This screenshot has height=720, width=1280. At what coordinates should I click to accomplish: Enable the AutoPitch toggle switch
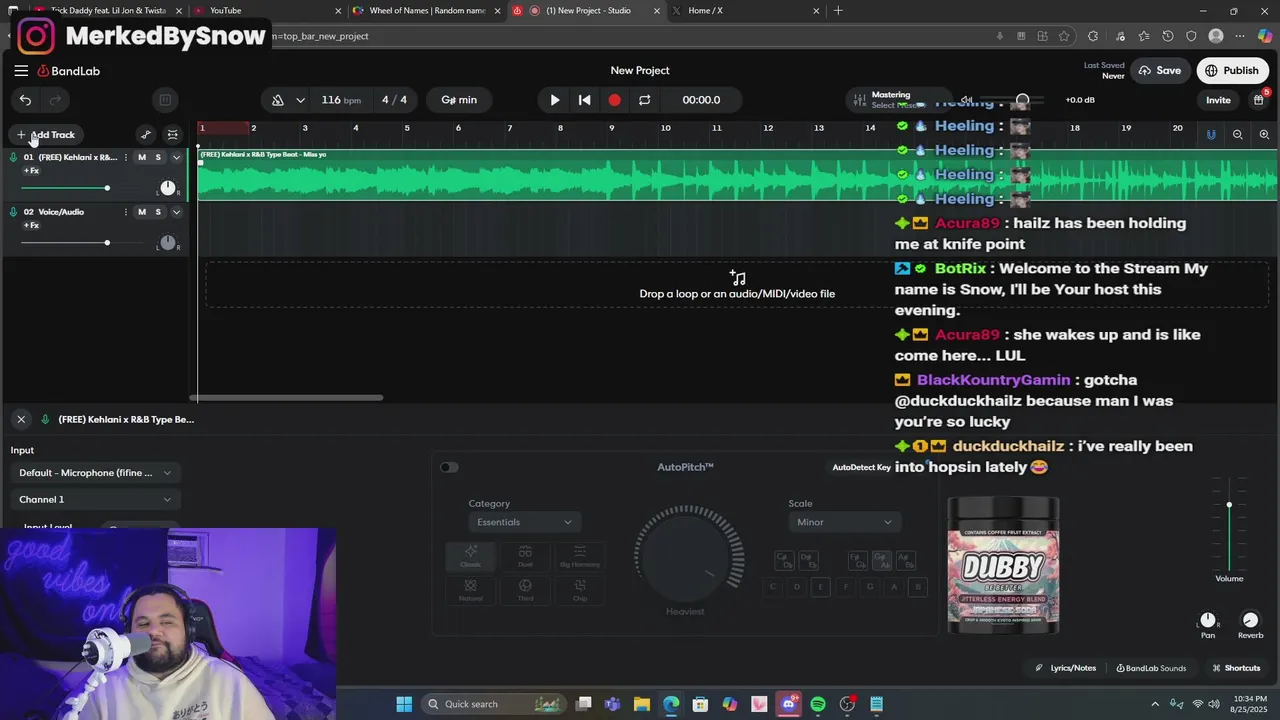click(x=449, y=467)
